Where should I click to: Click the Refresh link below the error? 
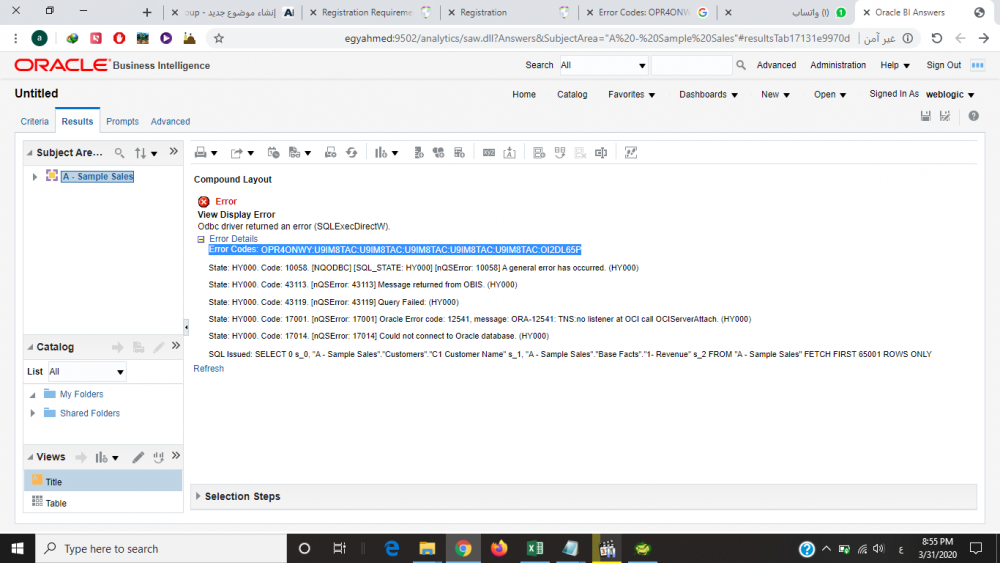click(x=209, y=369)
